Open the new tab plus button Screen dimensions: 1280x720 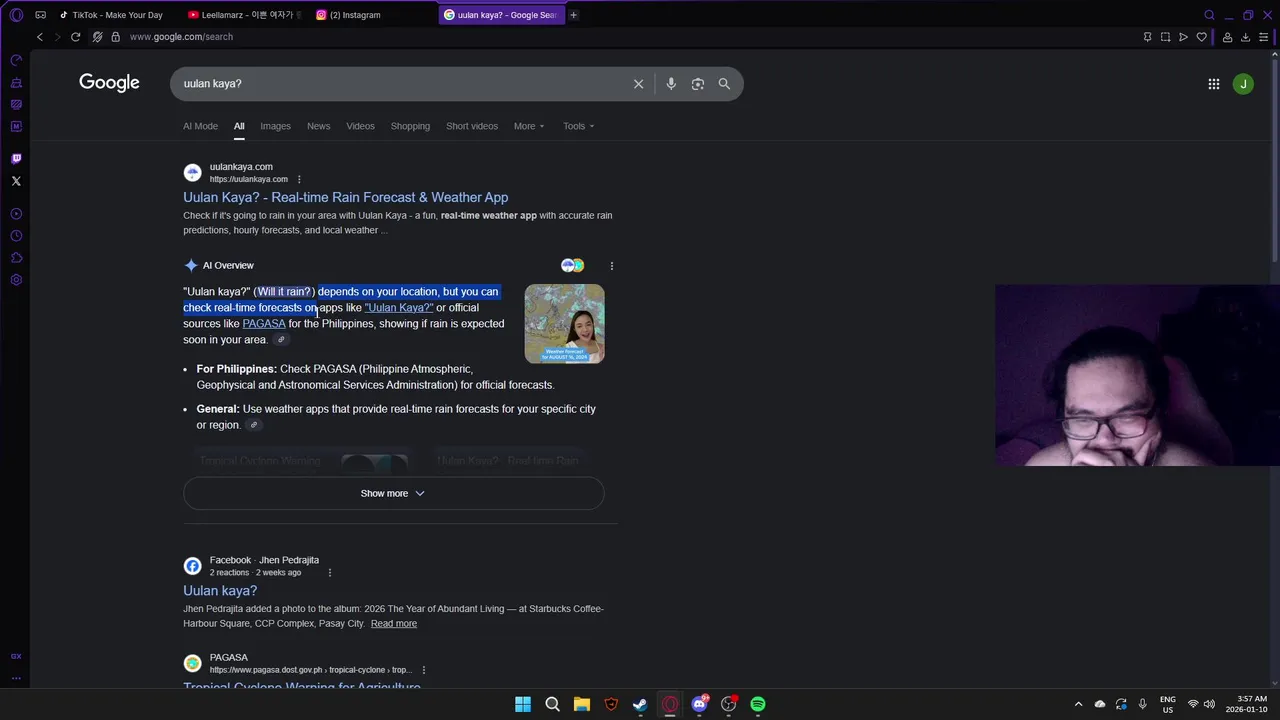(573, 15)
